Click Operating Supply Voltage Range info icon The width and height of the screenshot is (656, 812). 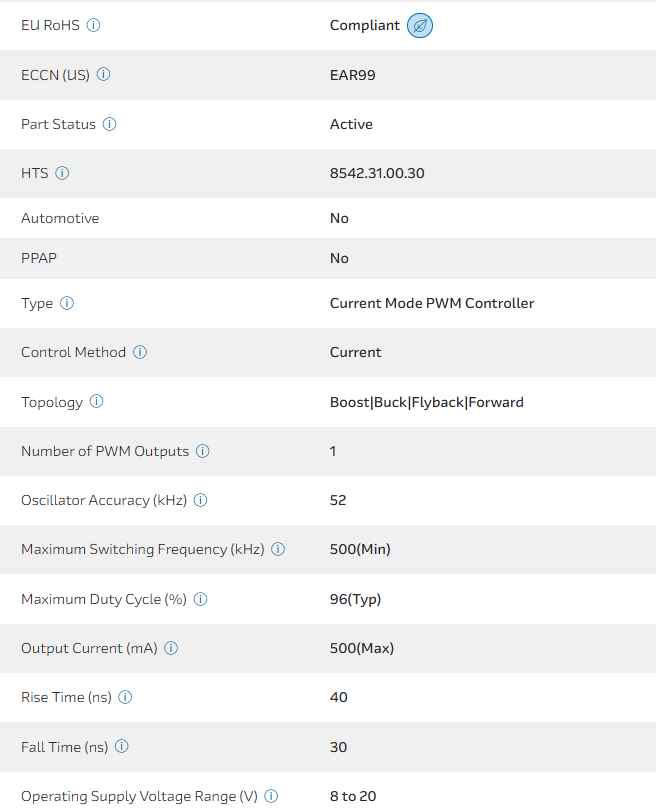click(x=271, y=796)
